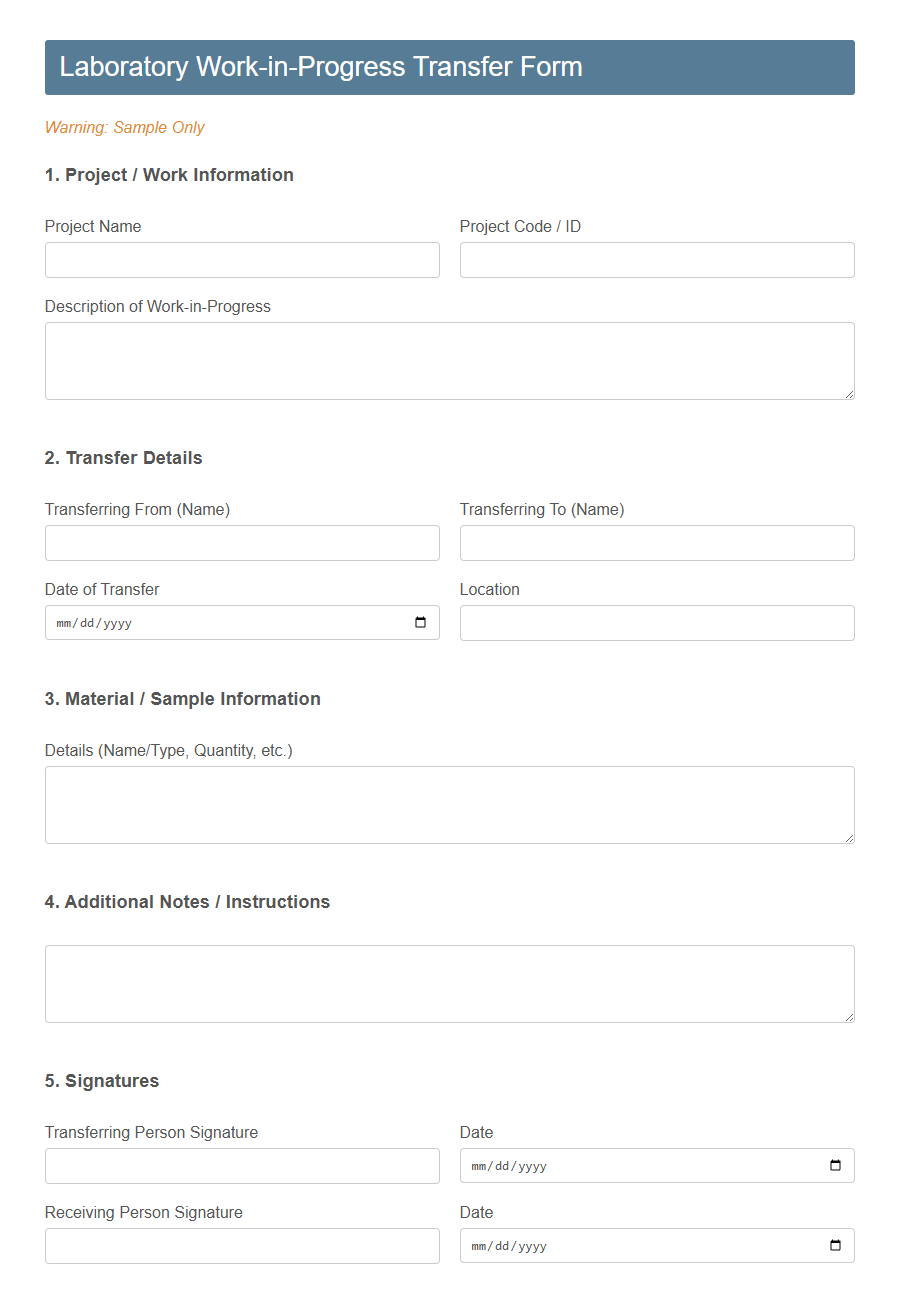Click the Warning: Sample Only text
900x1300 pixels.
coord(124,127)
